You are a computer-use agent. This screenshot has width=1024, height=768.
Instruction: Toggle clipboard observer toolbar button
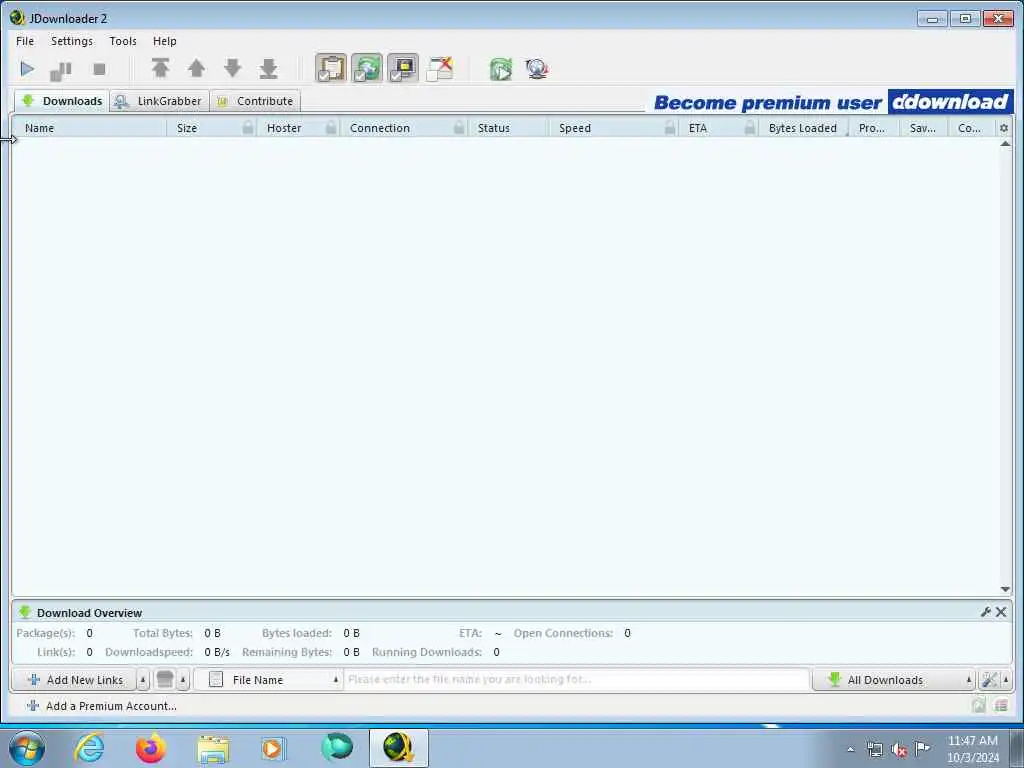point(331,68)
